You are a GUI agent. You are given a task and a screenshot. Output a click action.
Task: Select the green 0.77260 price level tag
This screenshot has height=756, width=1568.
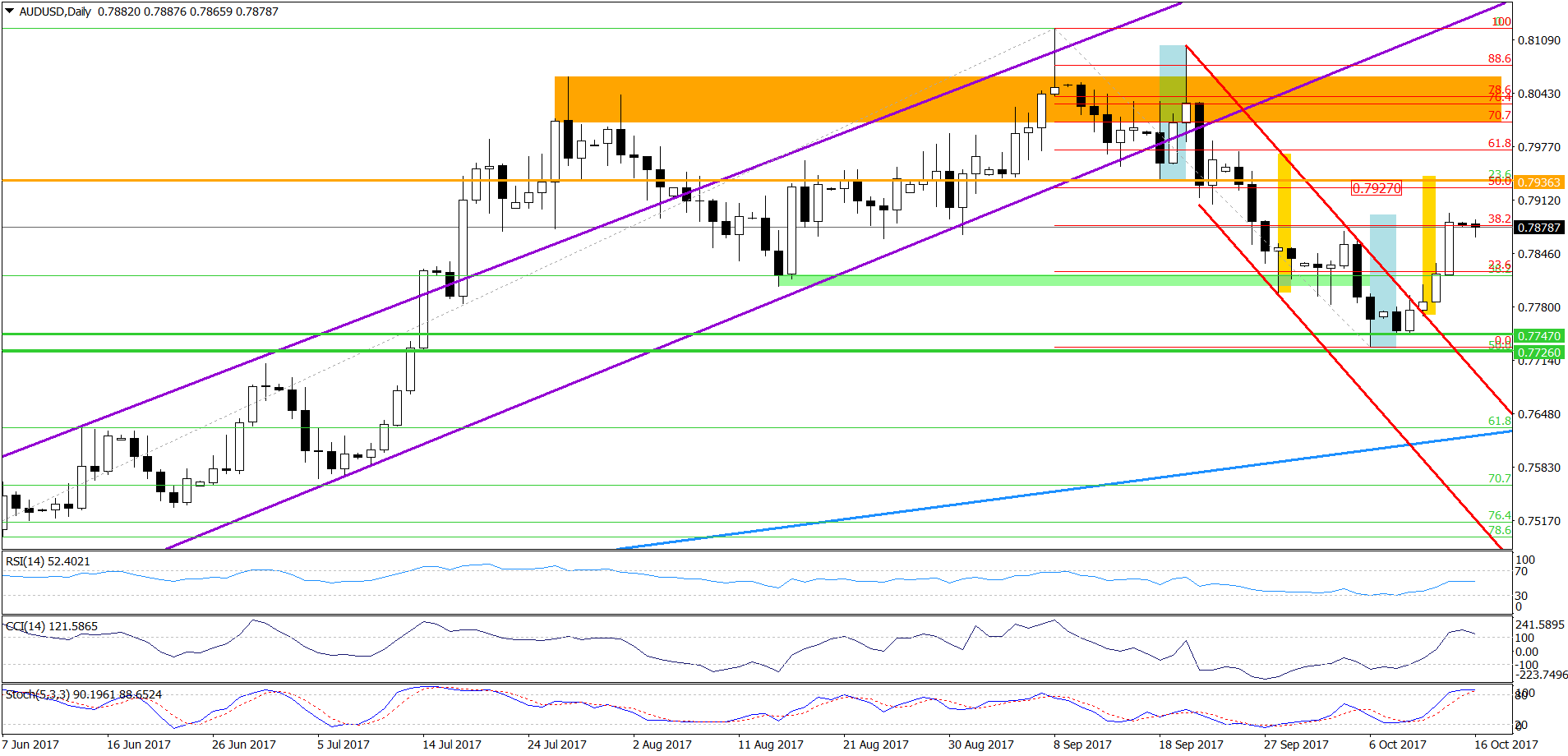1538,353
